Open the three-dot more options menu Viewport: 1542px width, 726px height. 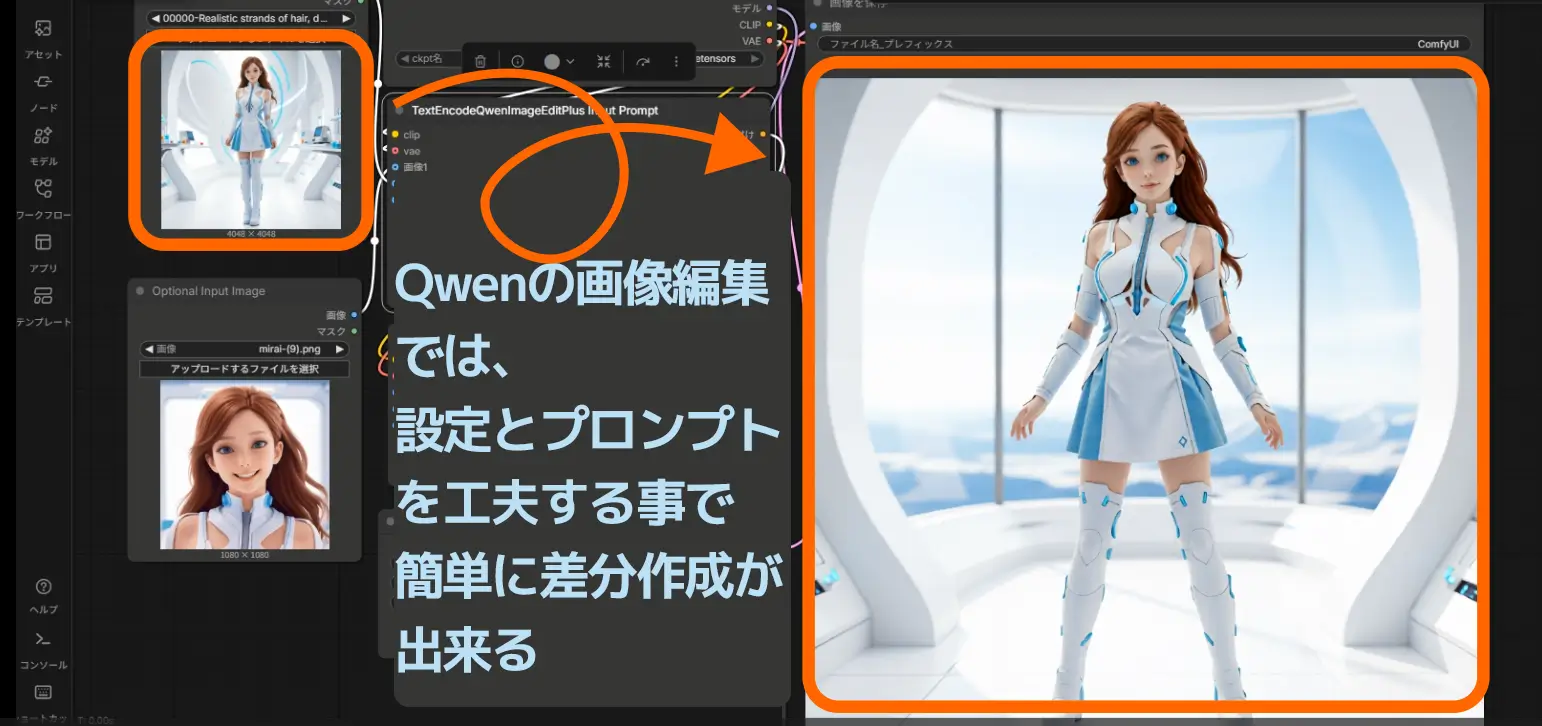676,61
